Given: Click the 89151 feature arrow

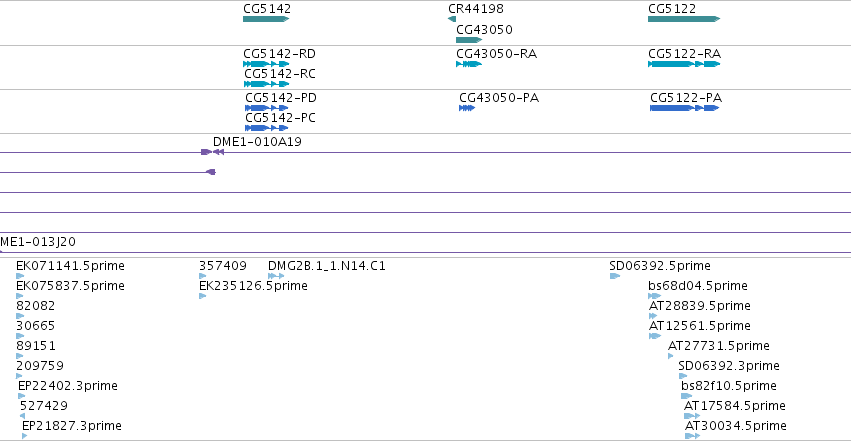Looking at the screenshot, I should [x=20, y=356].
